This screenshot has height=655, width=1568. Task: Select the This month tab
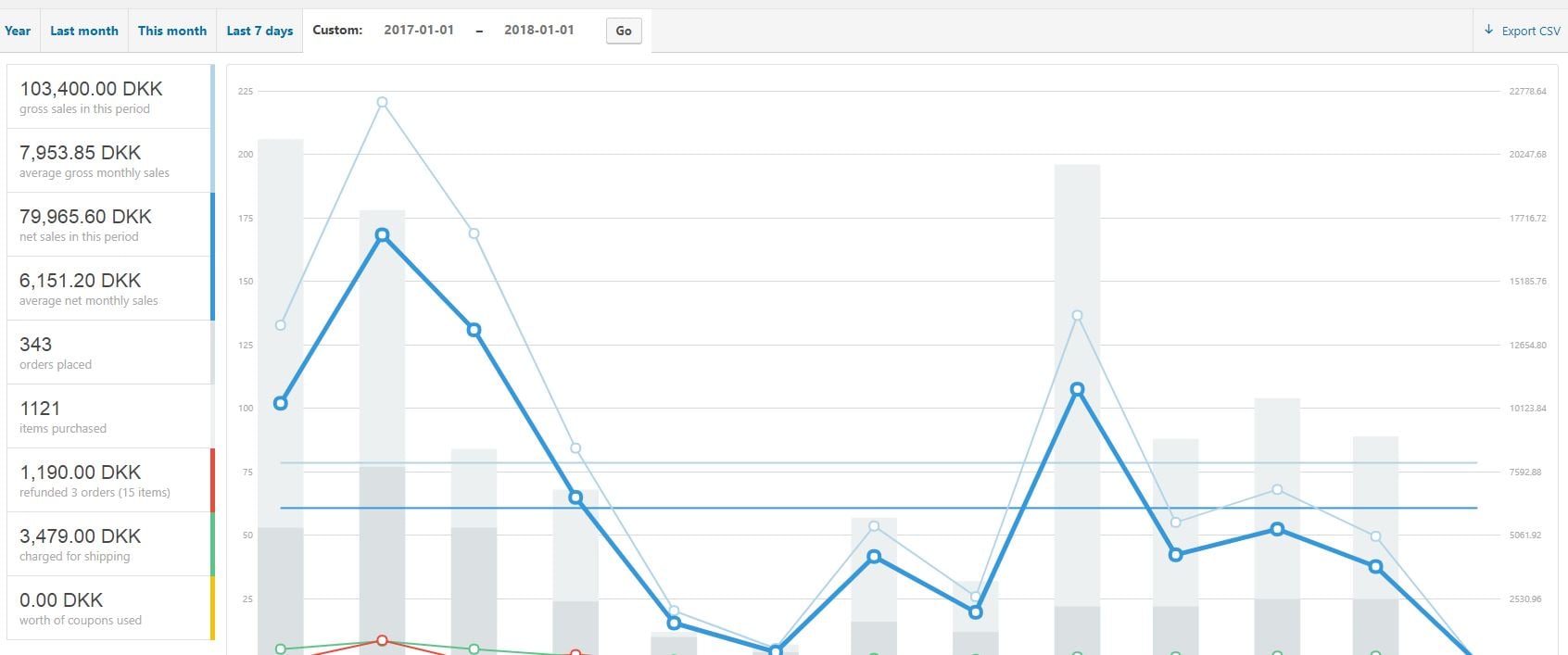click(172, 31)
